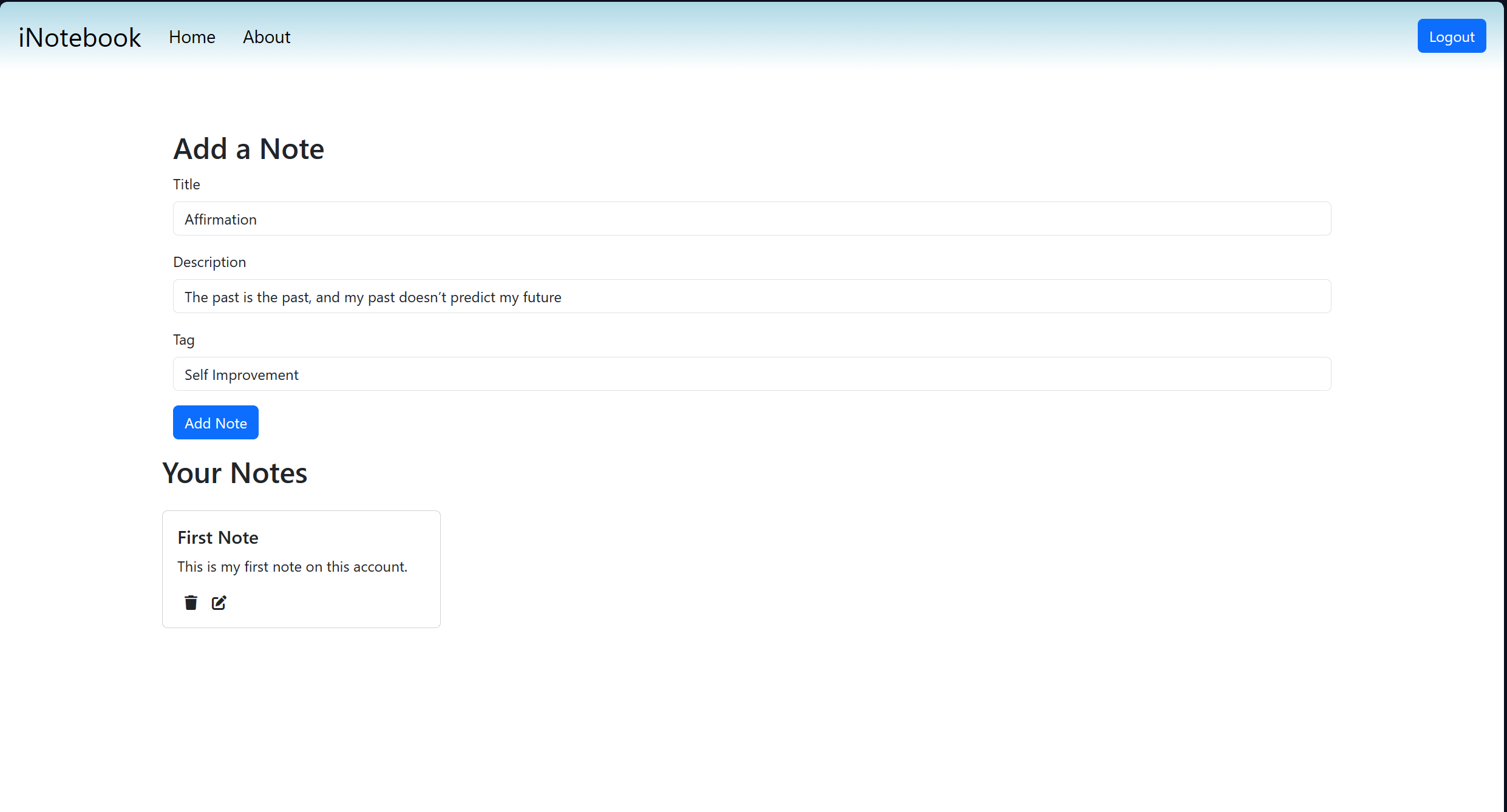Click the First Note card title
1507x812 pixels.
(218, 538)
